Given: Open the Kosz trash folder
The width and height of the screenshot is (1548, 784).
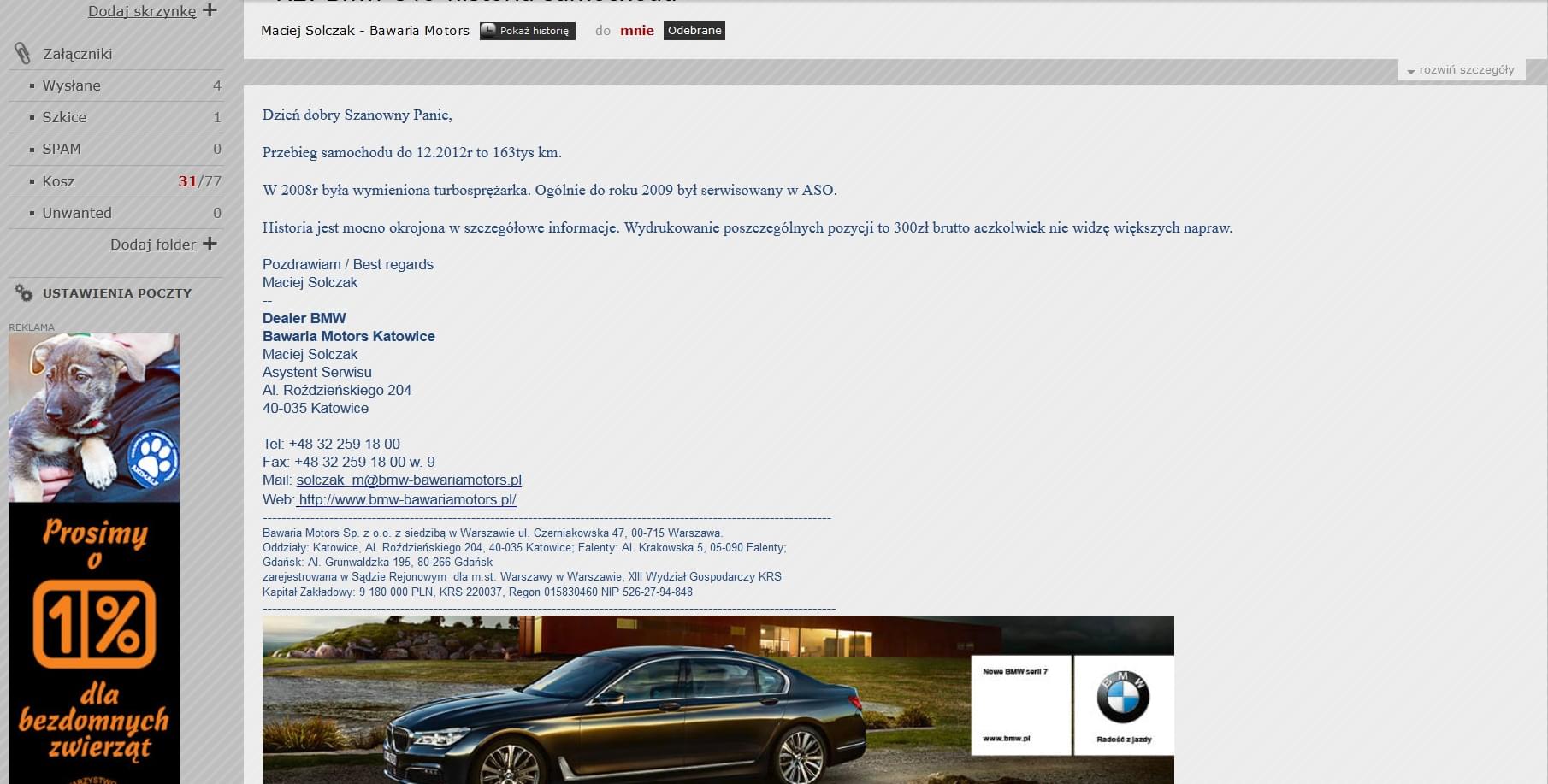Looking at the screenshot, I should click(58, 181).
